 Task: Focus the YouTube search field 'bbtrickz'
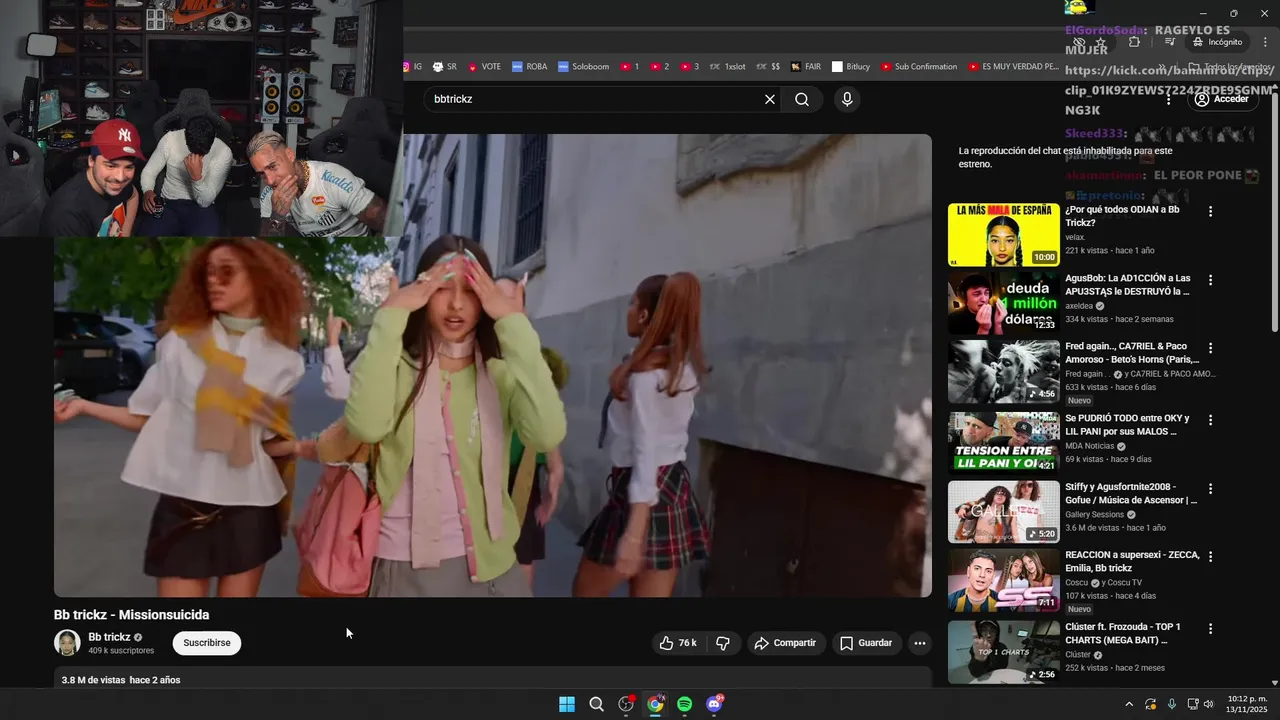[595, 99]
